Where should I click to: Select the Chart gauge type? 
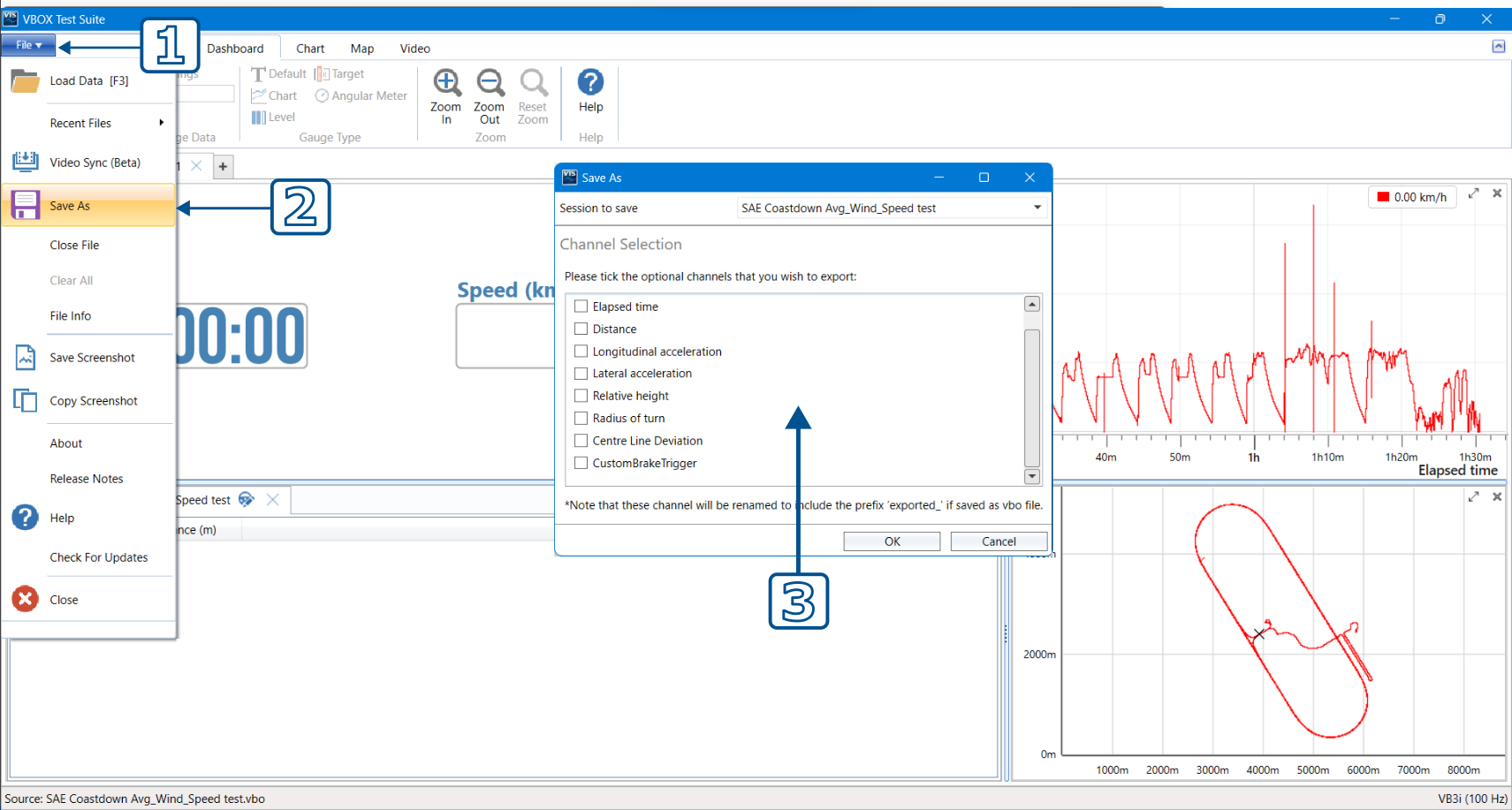pyautogui.click(x=274, y=95)
